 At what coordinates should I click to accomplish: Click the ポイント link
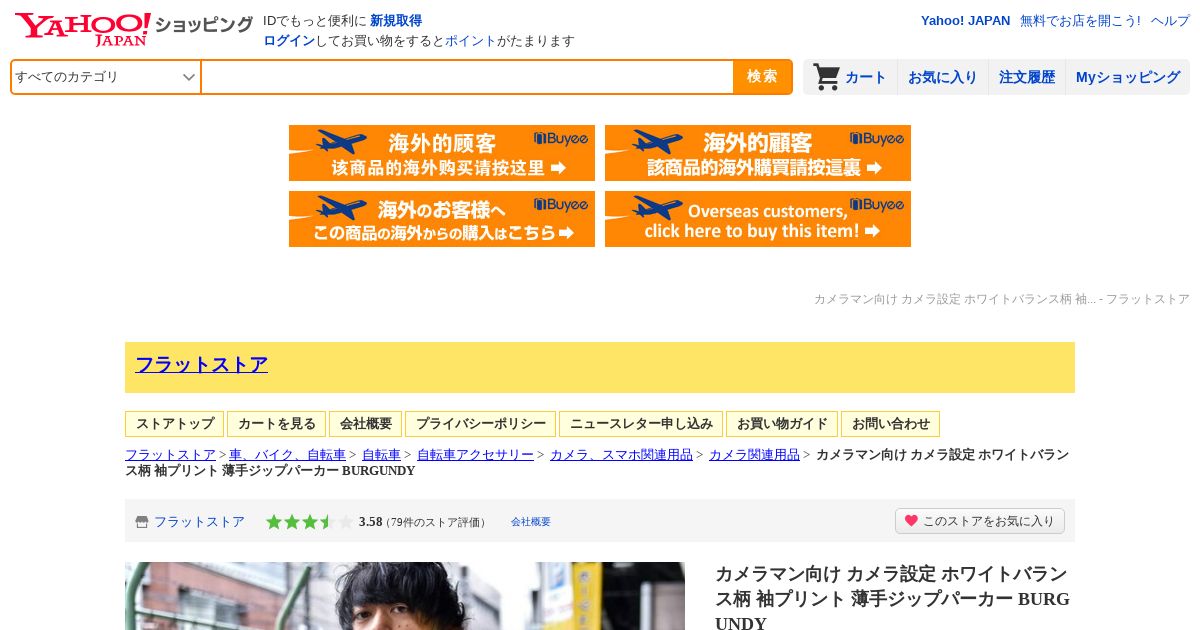coord(471,40)
